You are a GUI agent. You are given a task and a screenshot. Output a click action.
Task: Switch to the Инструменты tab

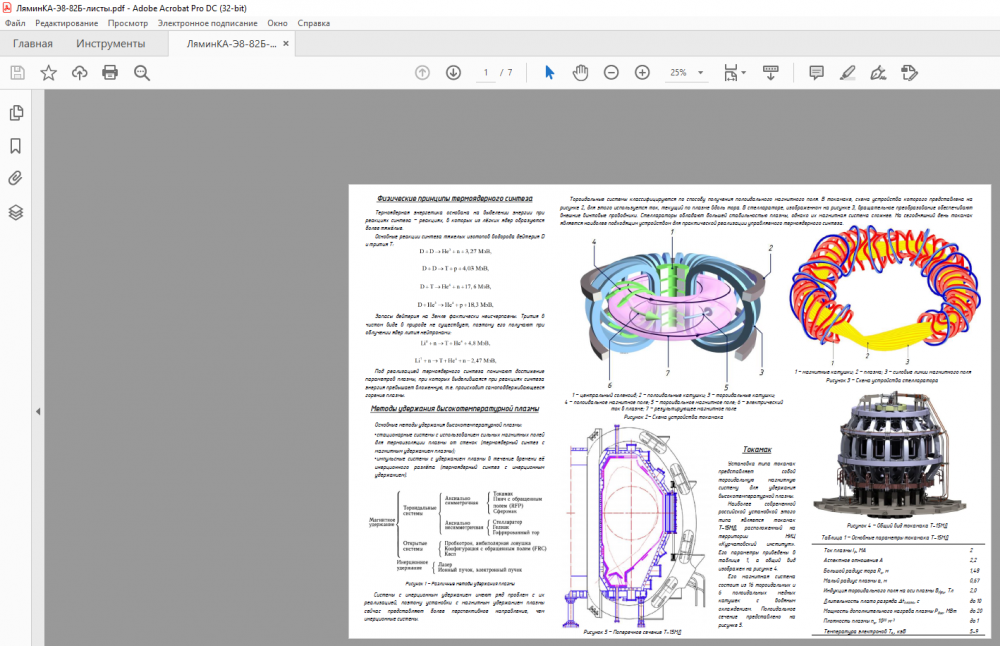pyautogui.click(x=110, y=44)
